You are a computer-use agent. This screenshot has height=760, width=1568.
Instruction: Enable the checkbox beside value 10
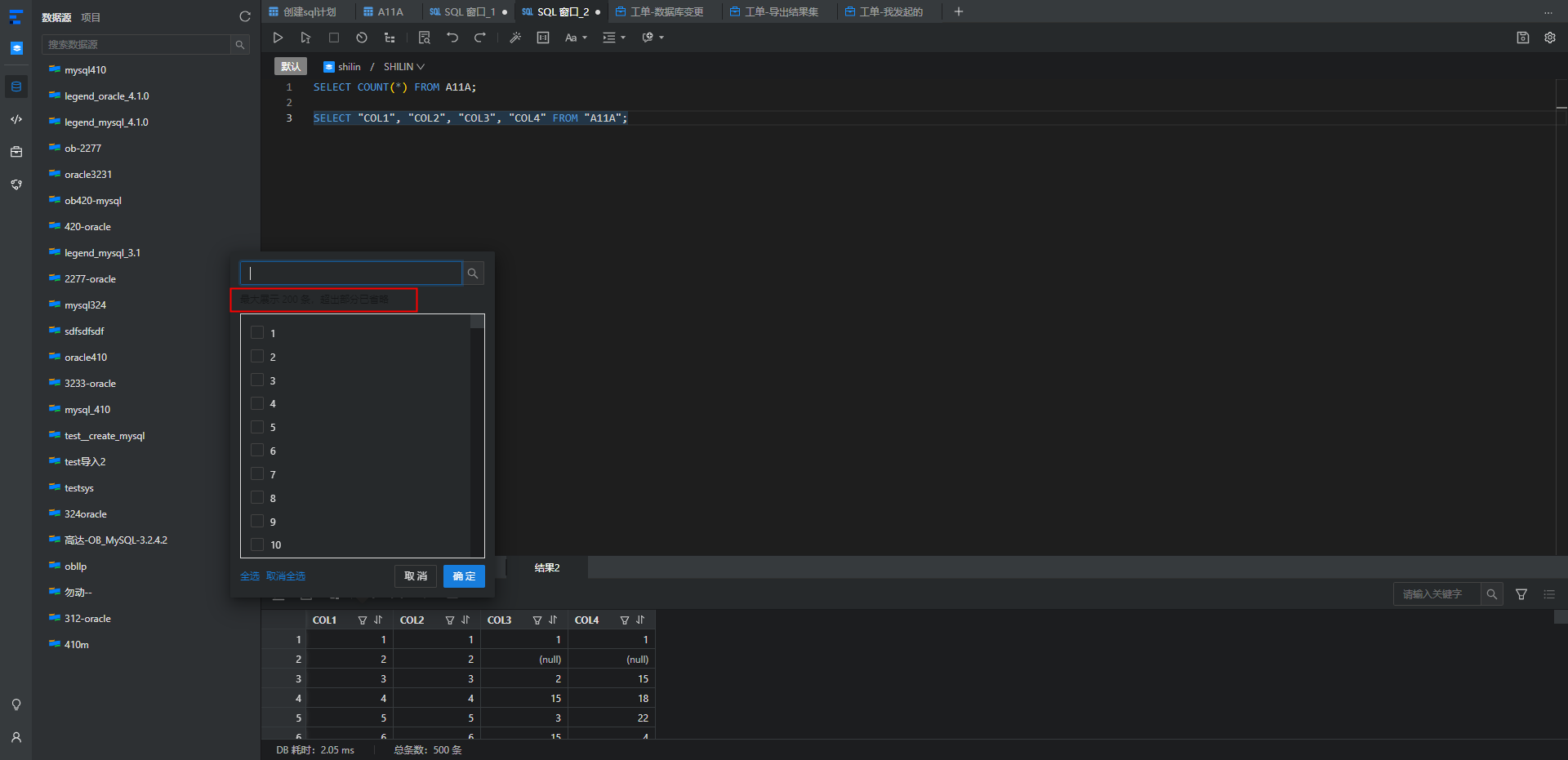click(x=255, y=544)
